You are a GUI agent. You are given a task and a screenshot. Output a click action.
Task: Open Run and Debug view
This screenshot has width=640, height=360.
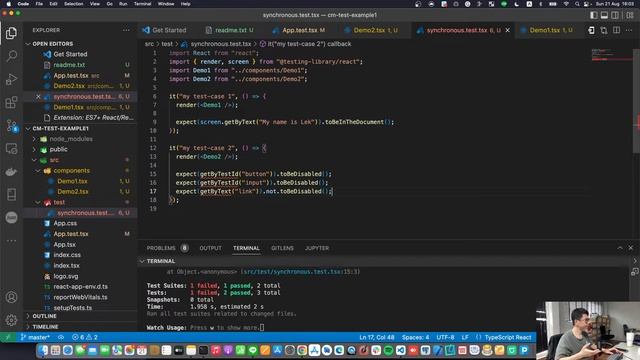11,79
